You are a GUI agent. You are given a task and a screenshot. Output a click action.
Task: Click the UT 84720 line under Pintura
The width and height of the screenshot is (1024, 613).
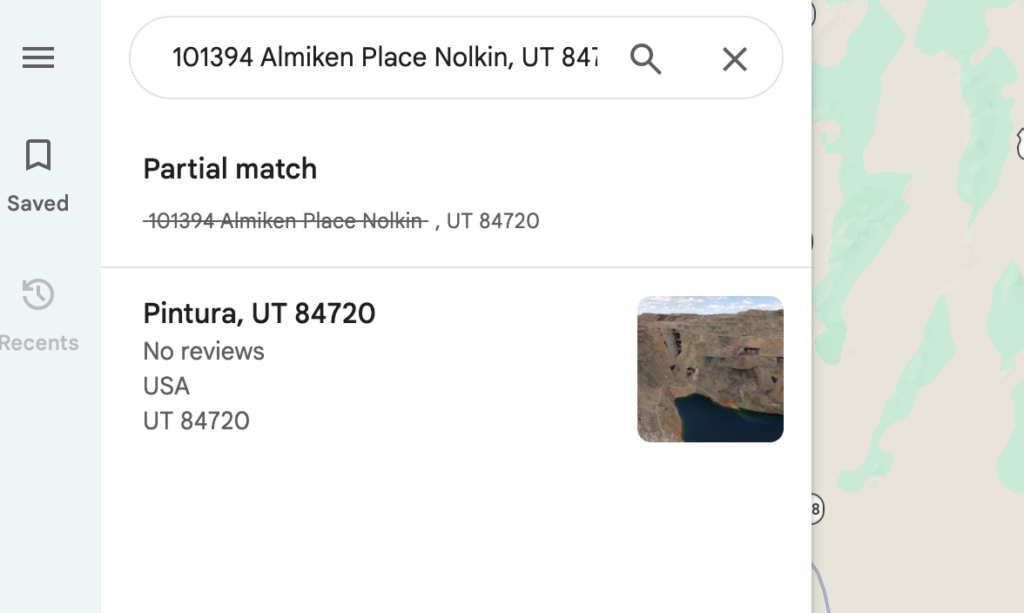coord(197,421)
